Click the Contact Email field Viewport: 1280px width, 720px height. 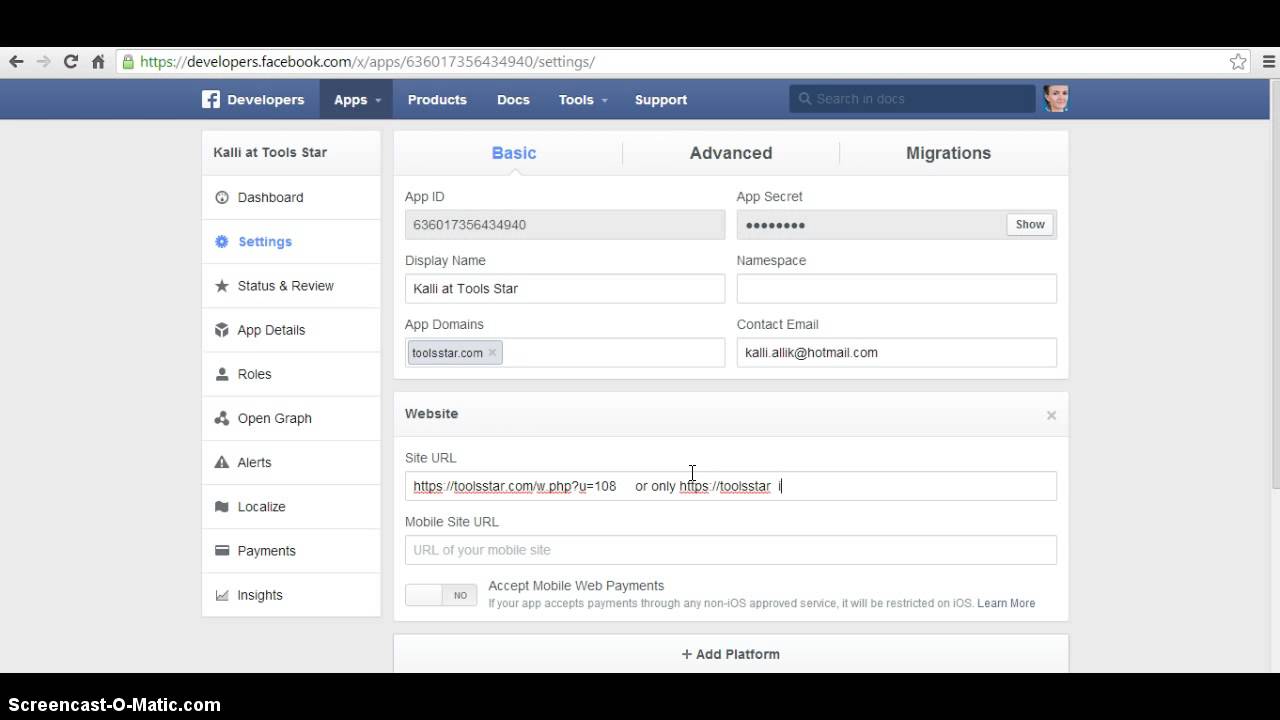coord(897,353)
